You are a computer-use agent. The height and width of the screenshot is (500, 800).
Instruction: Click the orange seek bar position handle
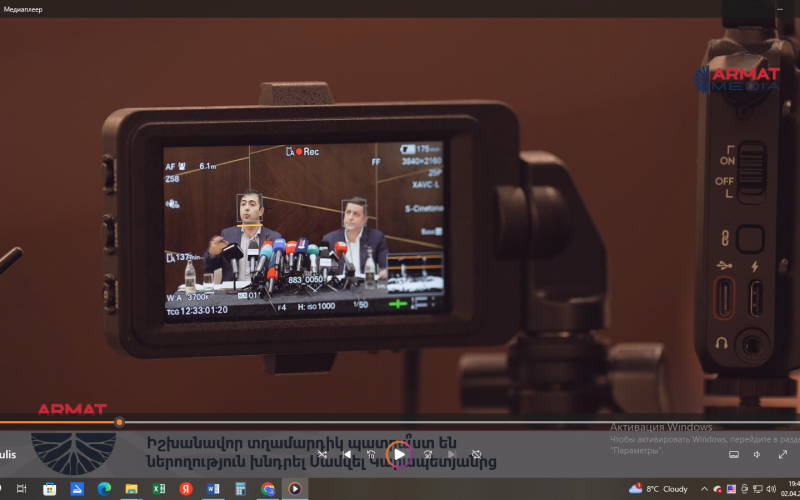(119, 422)
